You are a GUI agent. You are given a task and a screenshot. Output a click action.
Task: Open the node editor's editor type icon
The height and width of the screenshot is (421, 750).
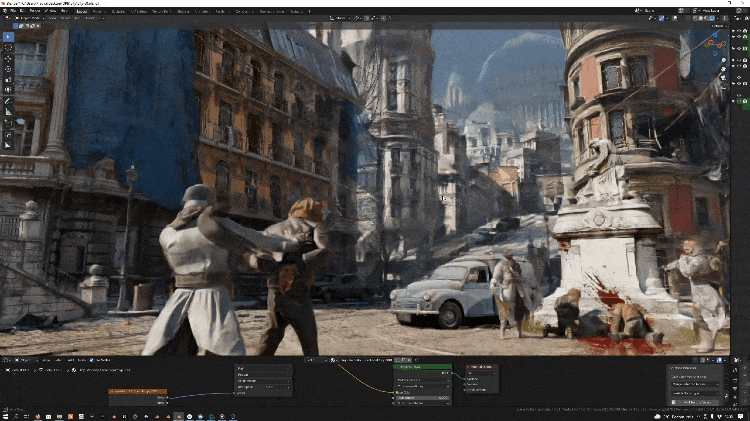[x=7, y=360]
